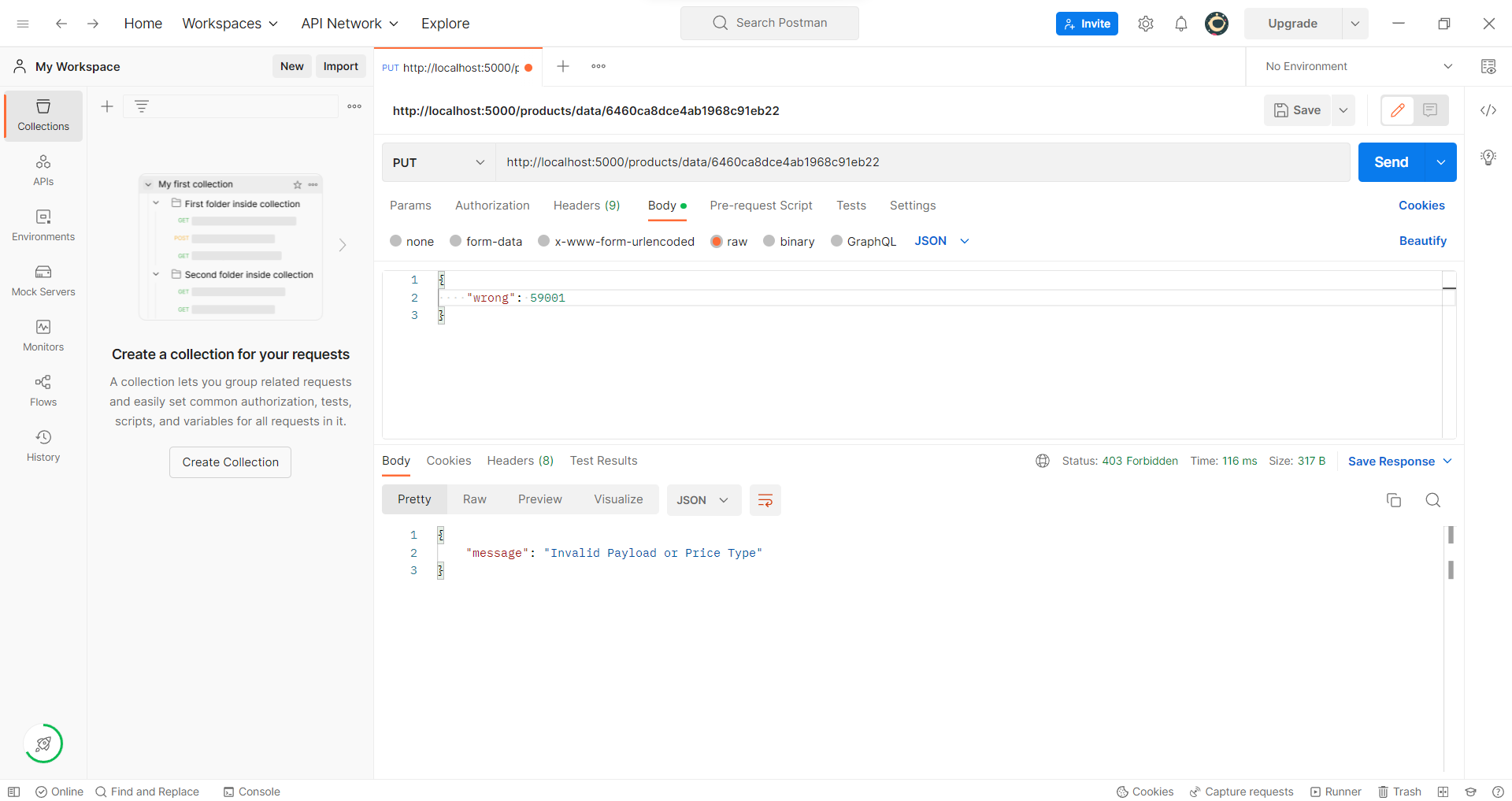This screenshot has width=1512, height=801.
Task: Open the settings gear icon
Action: [x=1146, y=24]
